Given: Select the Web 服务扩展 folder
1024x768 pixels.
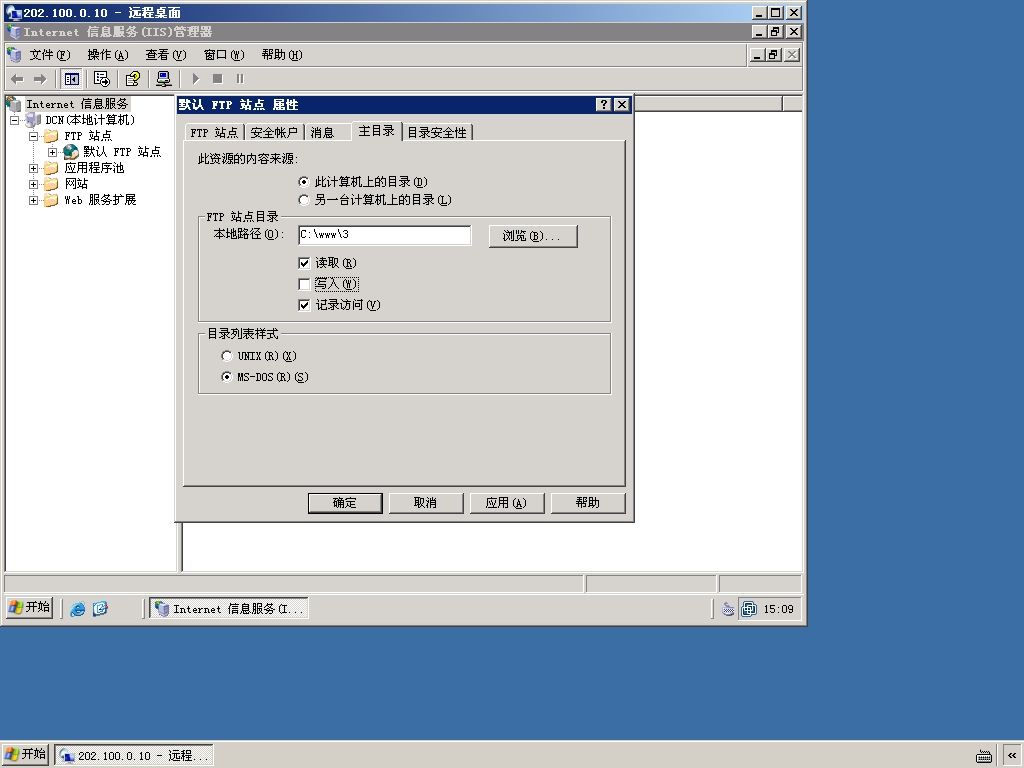Looking at the screenshot, I should tap(100, 200).
